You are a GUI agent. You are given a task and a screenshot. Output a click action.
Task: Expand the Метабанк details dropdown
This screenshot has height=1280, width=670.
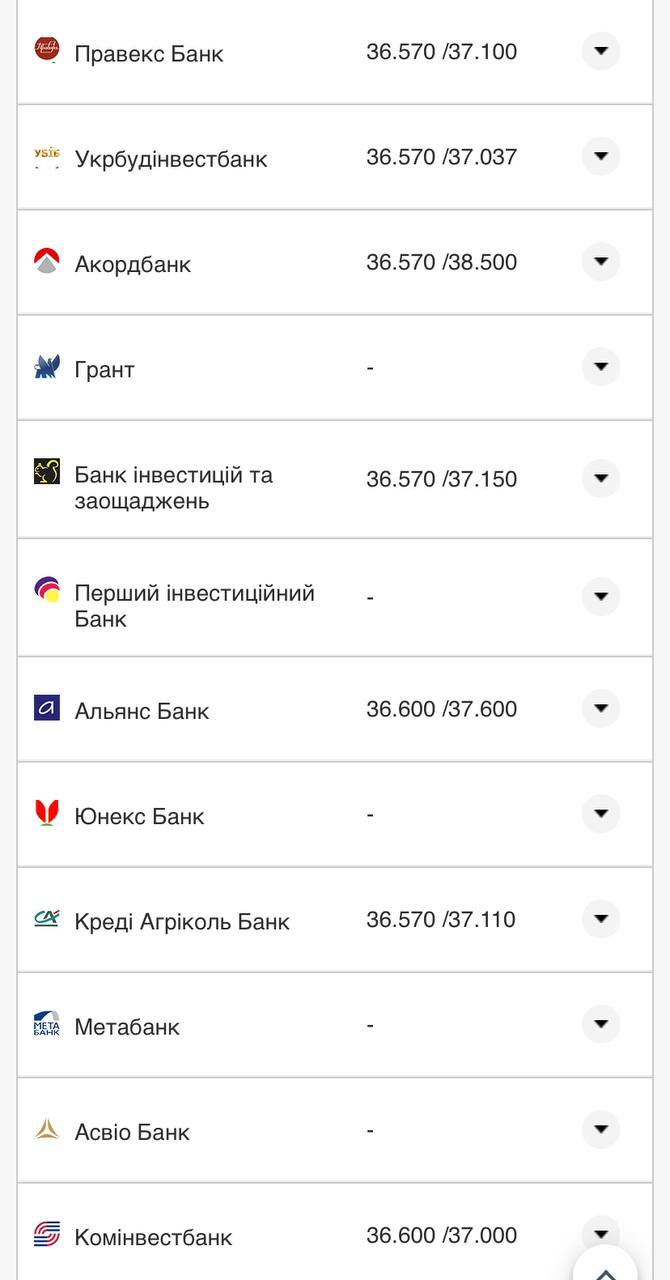(x=601, y=1024)
